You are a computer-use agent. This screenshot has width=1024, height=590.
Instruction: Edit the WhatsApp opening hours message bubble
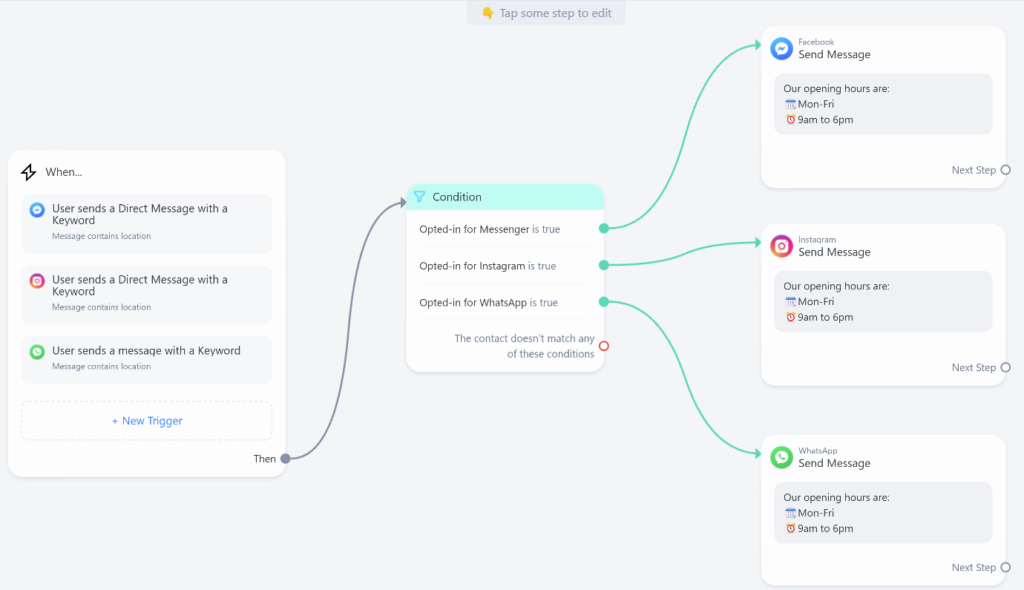[x=883, y=513]
